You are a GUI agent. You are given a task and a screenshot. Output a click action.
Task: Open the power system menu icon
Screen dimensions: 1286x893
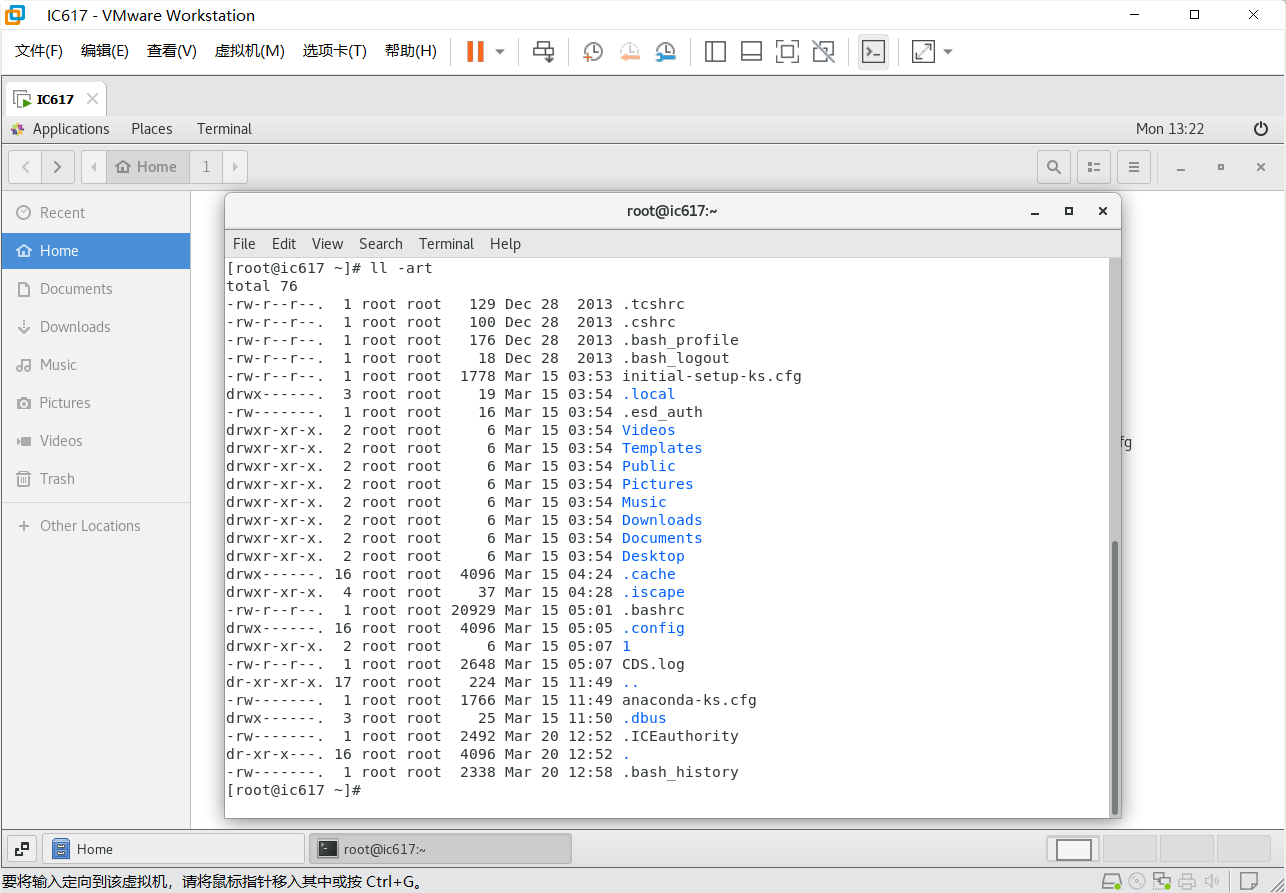pyautogui.click(x=1261, y=129)
